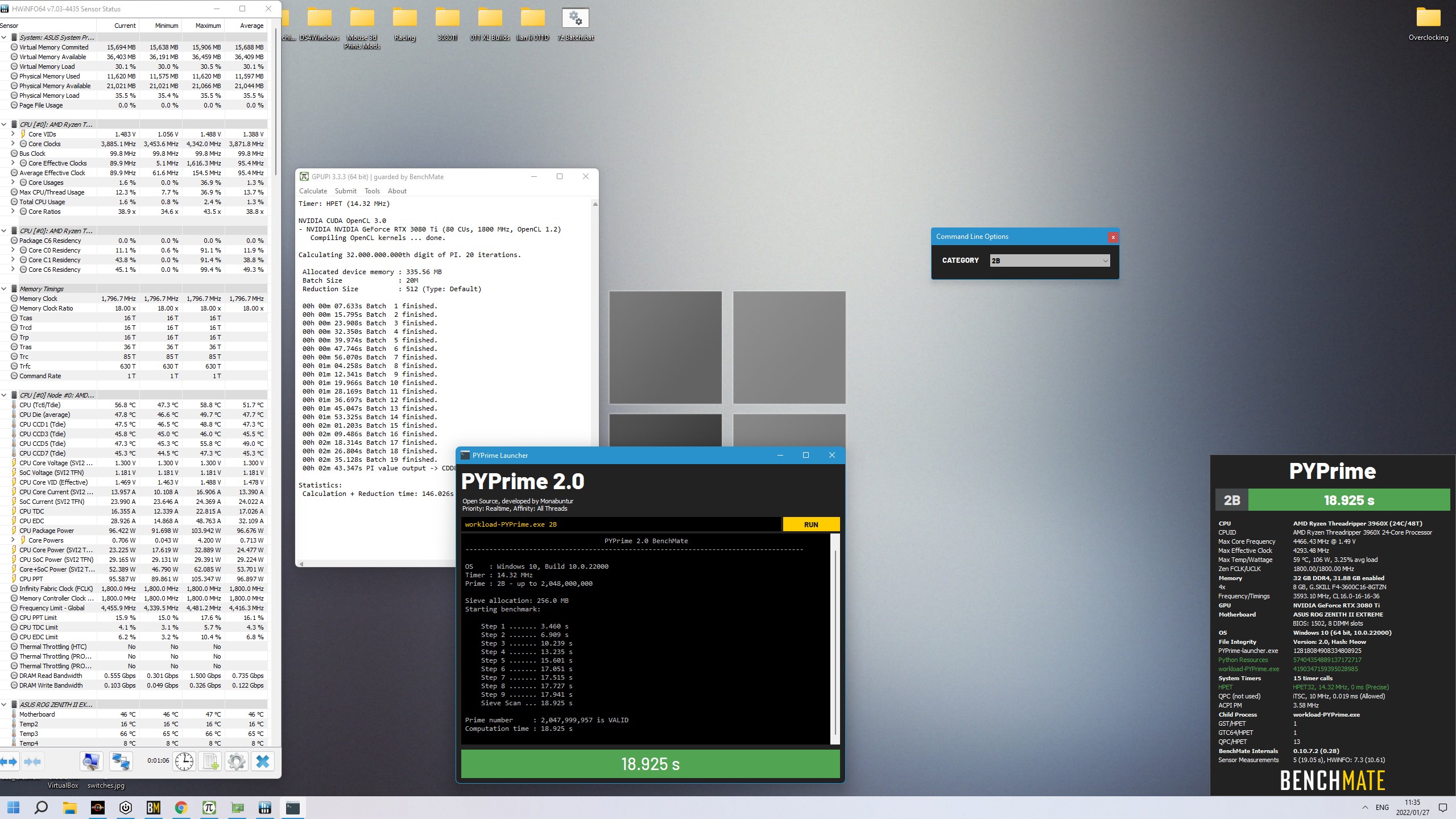Click the collapse columns arrows icon in HWiNFO
Screen dimensions: 1456x819
32,762
